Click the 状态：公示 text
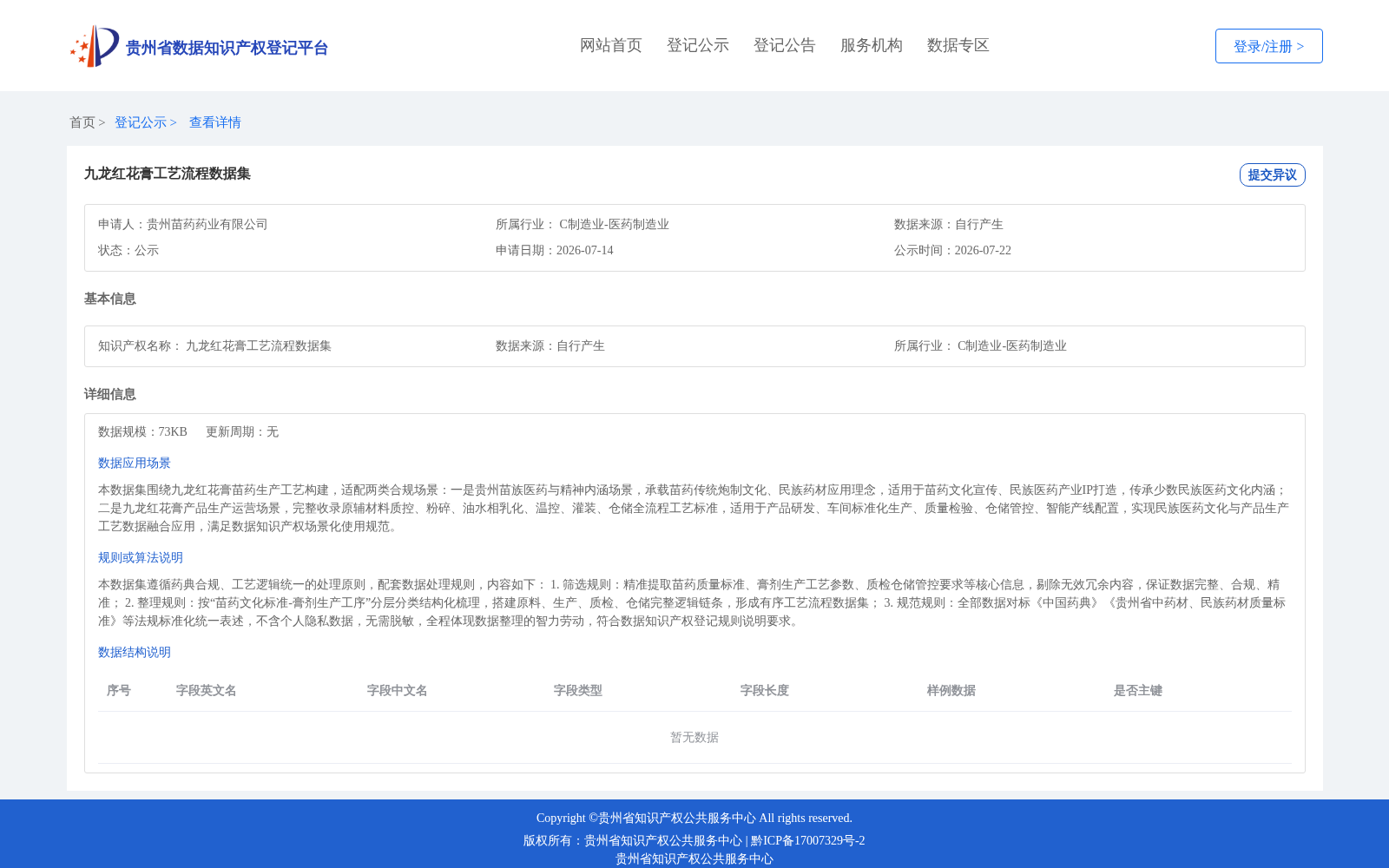The image size is (1389, 868). [x=128, y=250]
